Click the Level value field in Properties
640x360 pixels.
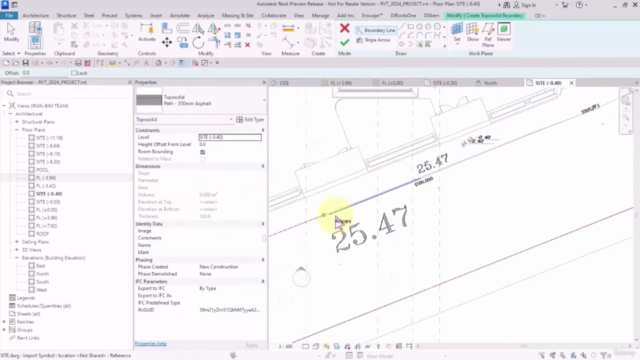229,138
